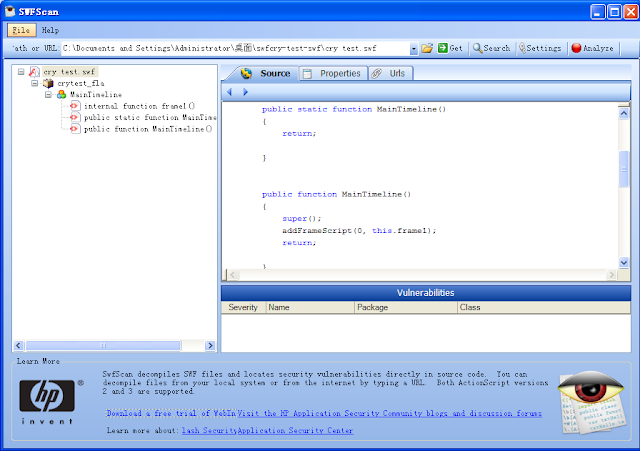This screenshot has height=451, width=640.
Task: Click method icon beside public function MainTimeline()
Action: [74, 129]
